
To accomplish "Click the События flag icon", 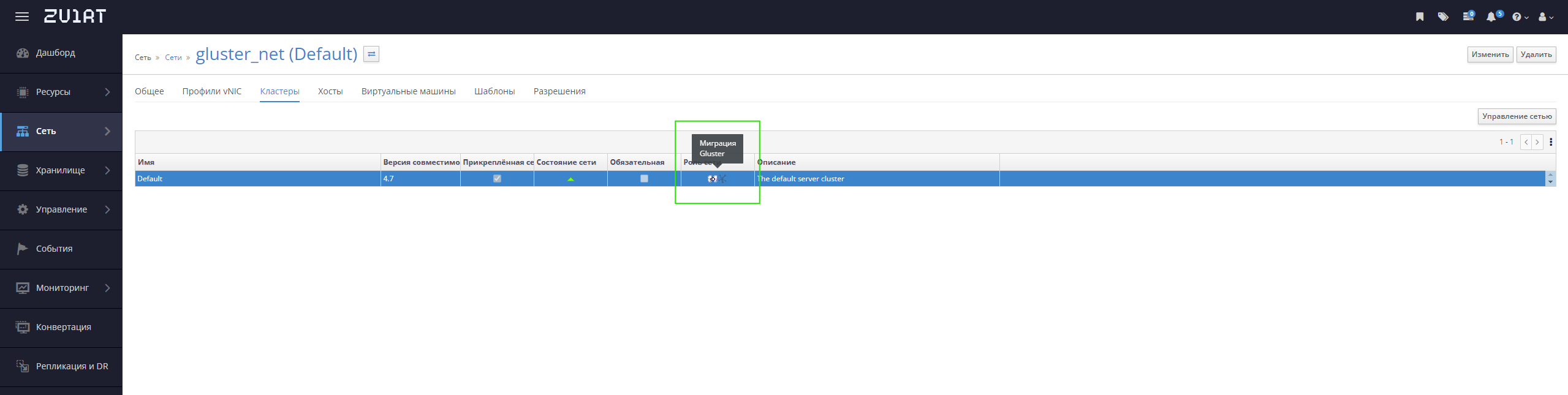I will [23, 249].
